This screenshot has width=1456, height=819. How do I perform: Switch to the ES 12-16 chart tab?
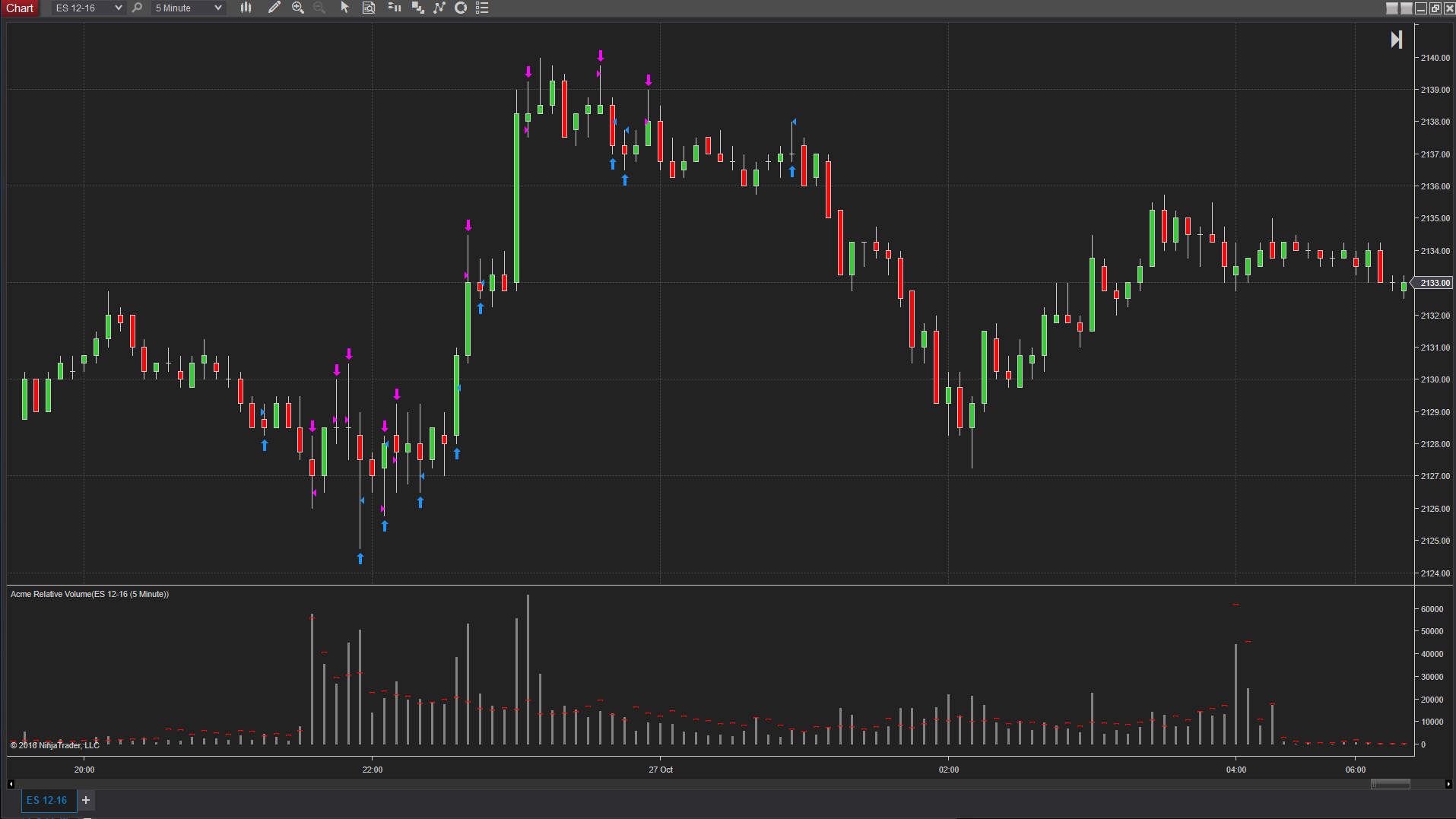tap(47, 800)
